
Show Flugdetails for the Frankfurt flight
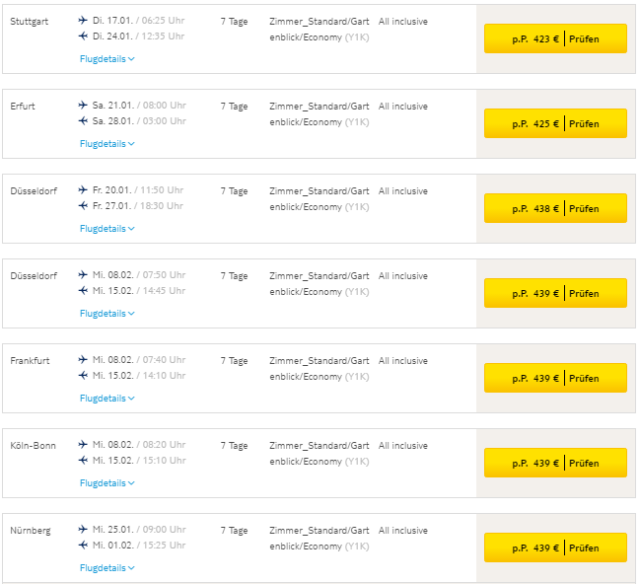coord(106,398)
